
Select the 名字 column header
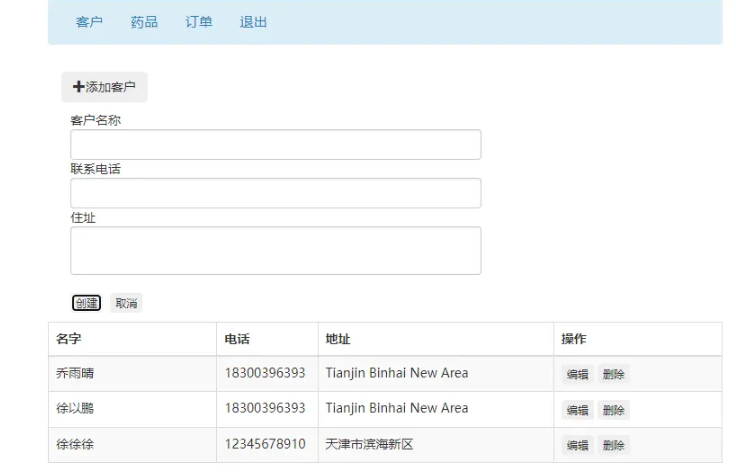point(69,339)
